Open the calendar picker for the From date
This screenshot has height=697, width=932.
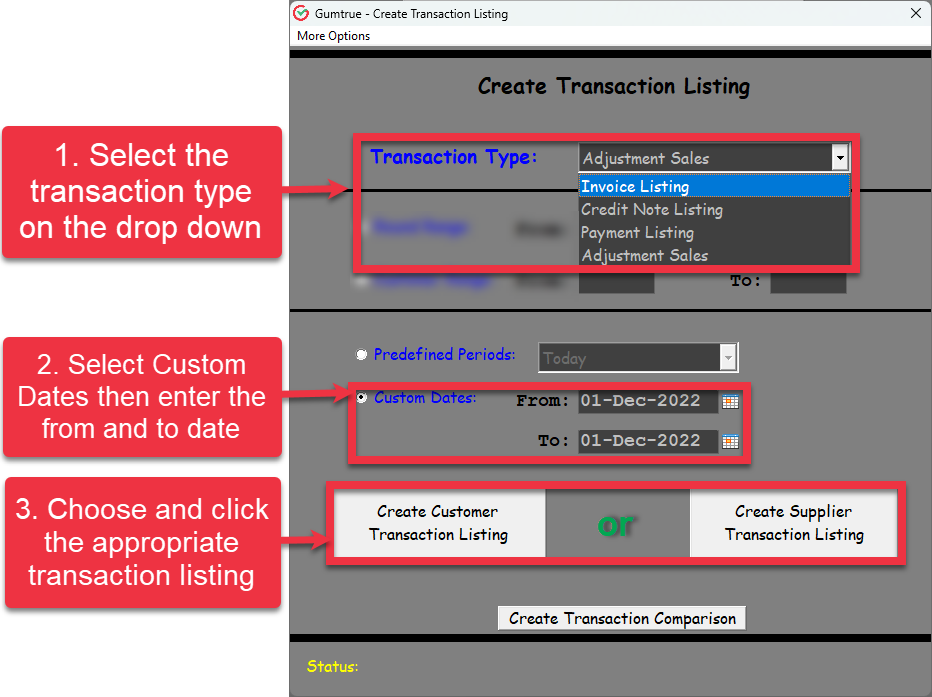click(x=729, y=401)
